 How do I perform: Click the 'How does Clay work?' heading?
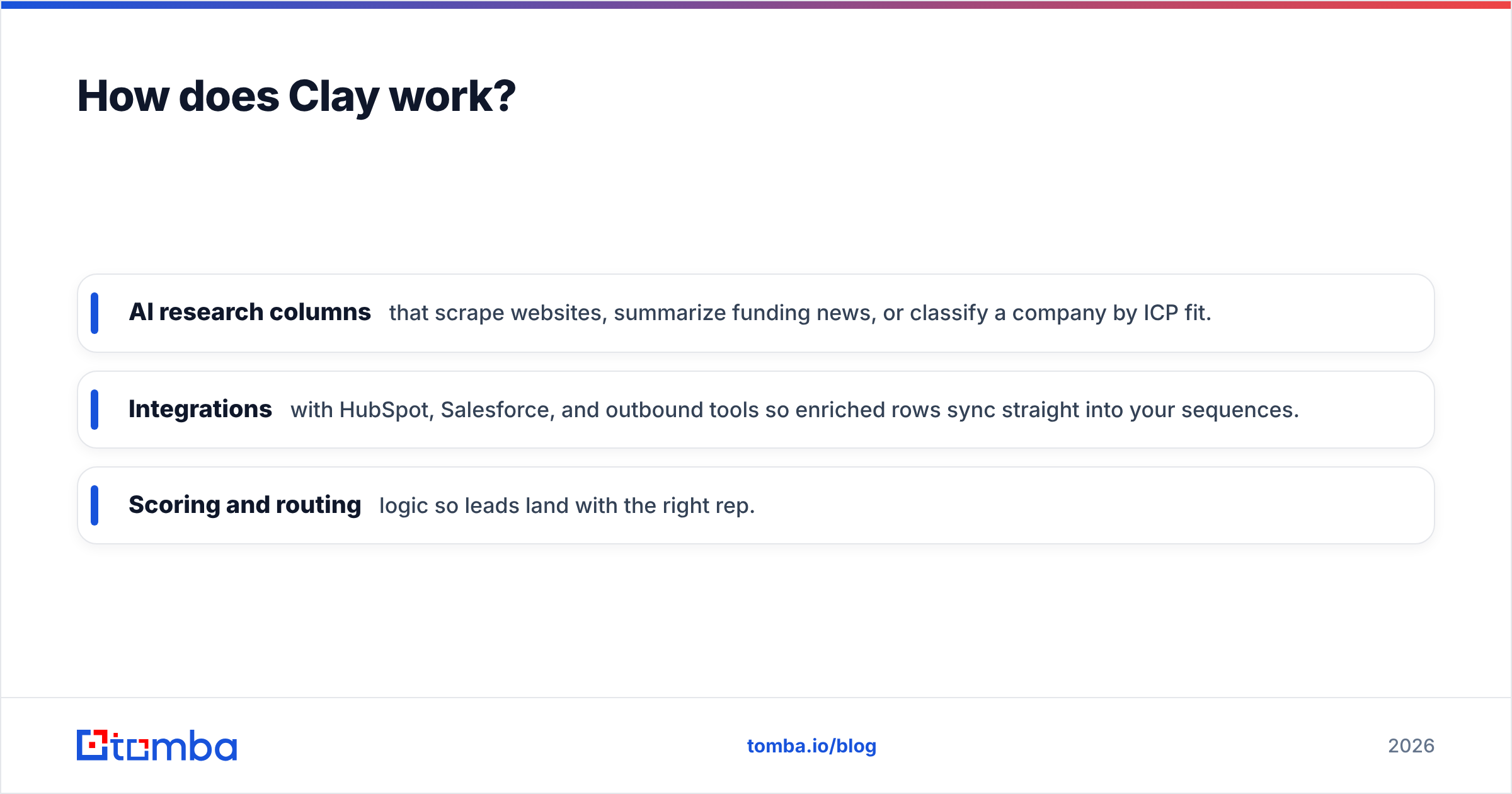point(296,96)
